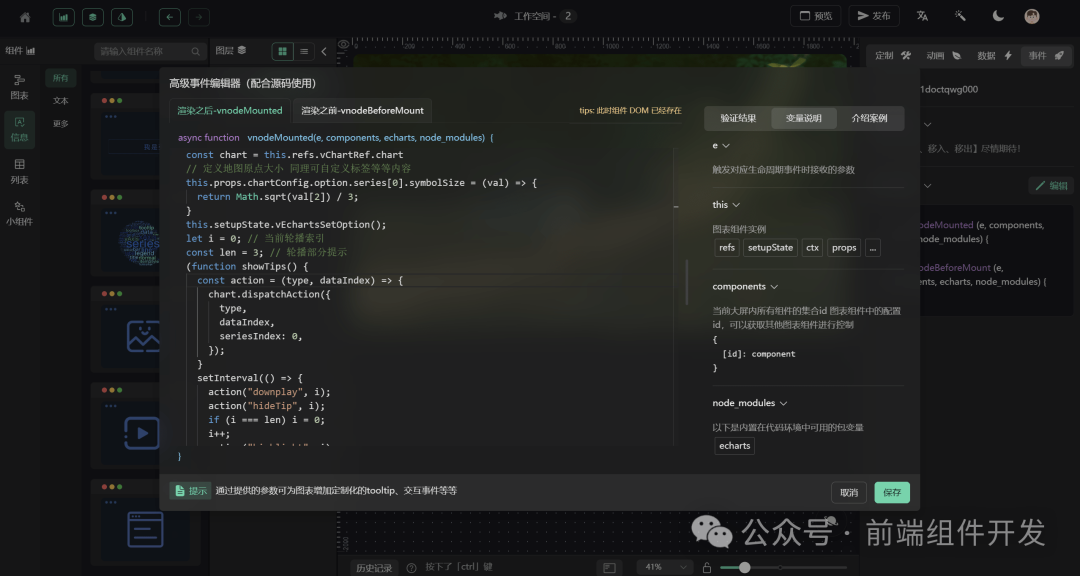This screenshot has height=576, width=1080.
Task: Open the 动画 tab in right panel
Action: pyautogui.click(x=944, y=56)
